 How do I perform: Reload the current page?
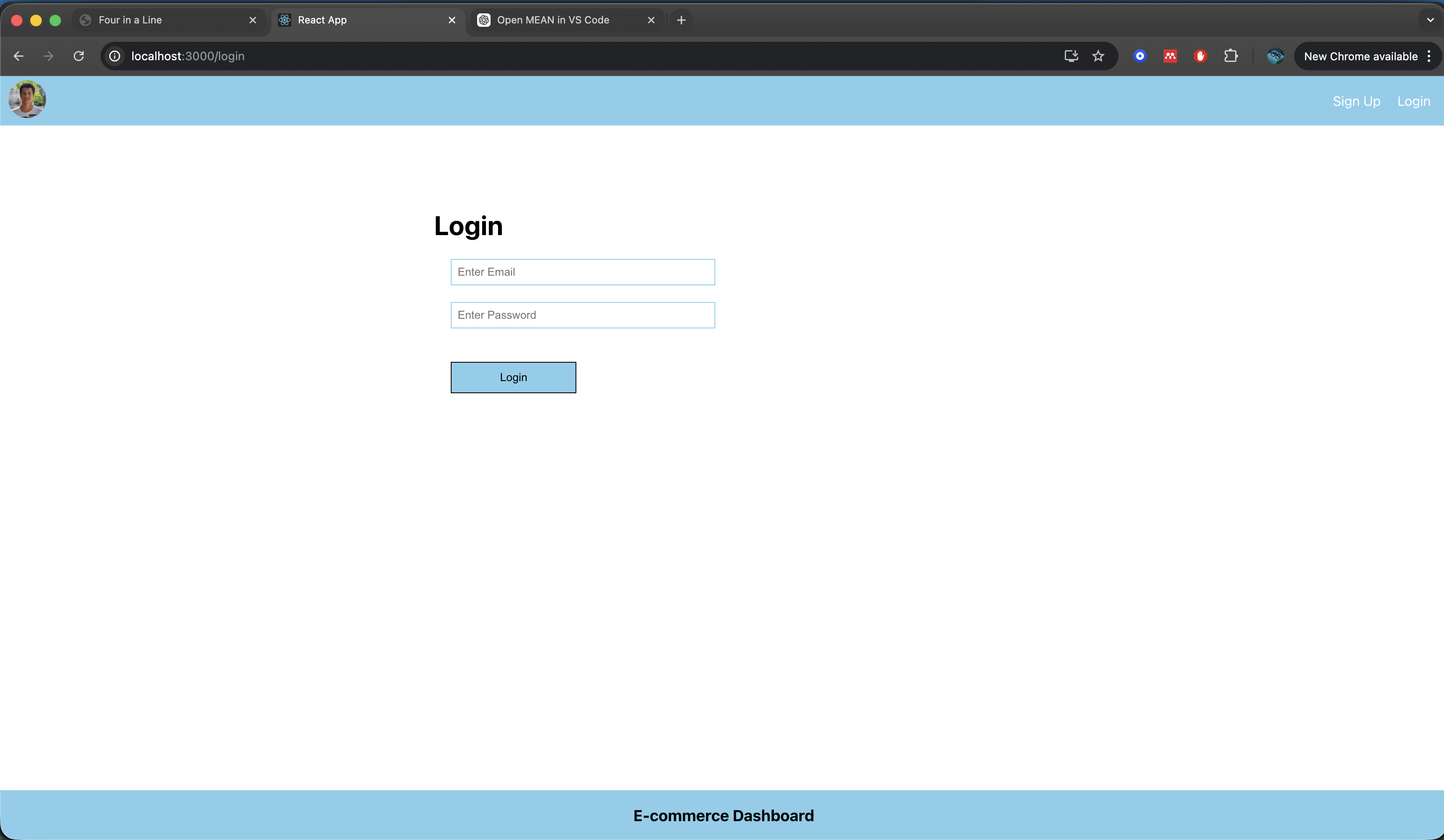(x=79, y=56)
